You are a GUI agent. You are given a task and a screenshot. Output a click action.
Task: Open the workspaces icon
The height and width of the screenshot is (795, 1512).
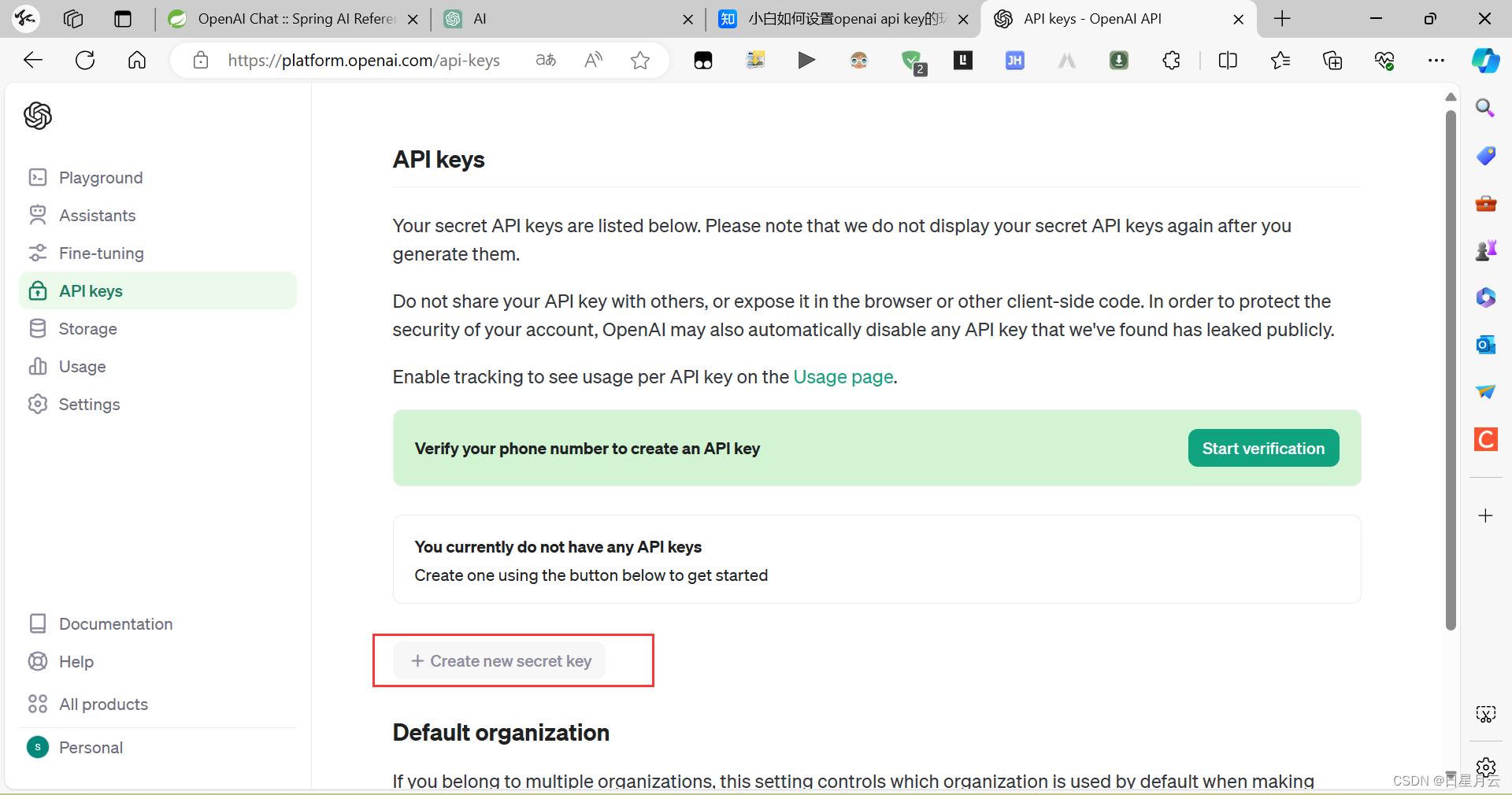(73, 19)
